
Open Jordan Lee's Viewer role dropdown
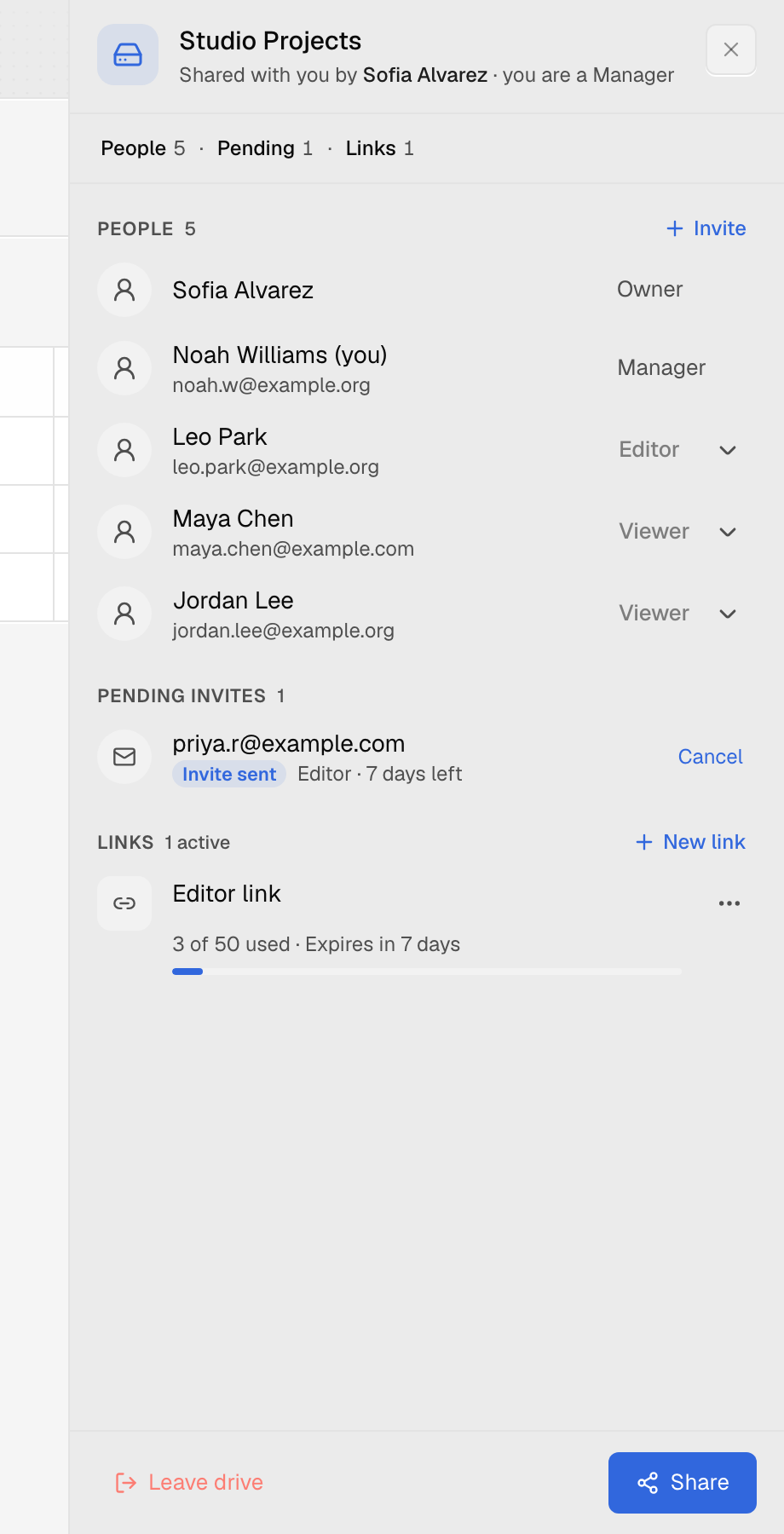[678, 614]
